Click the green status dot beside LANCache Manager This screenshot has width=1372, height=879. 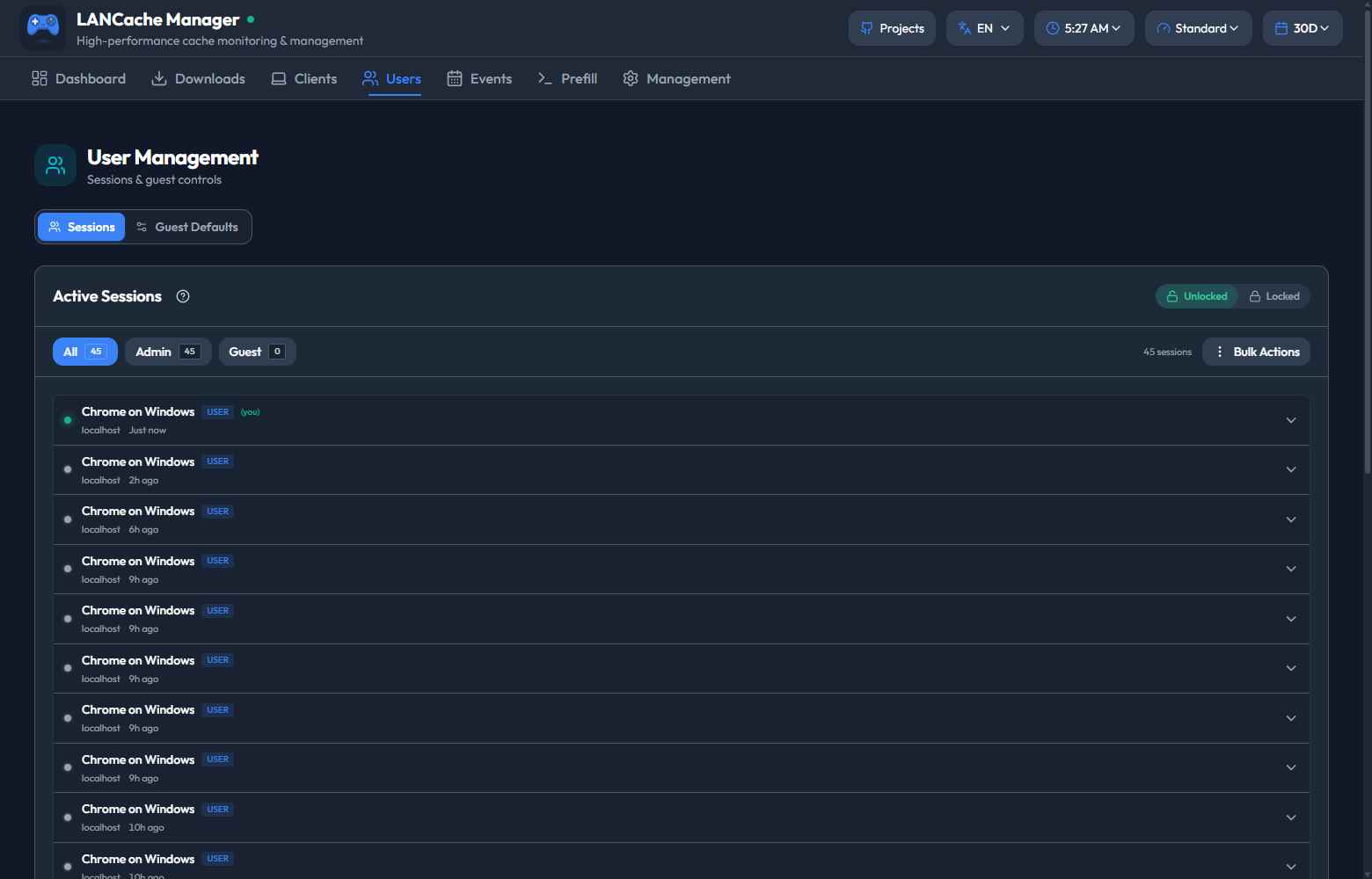pos(251,19)
